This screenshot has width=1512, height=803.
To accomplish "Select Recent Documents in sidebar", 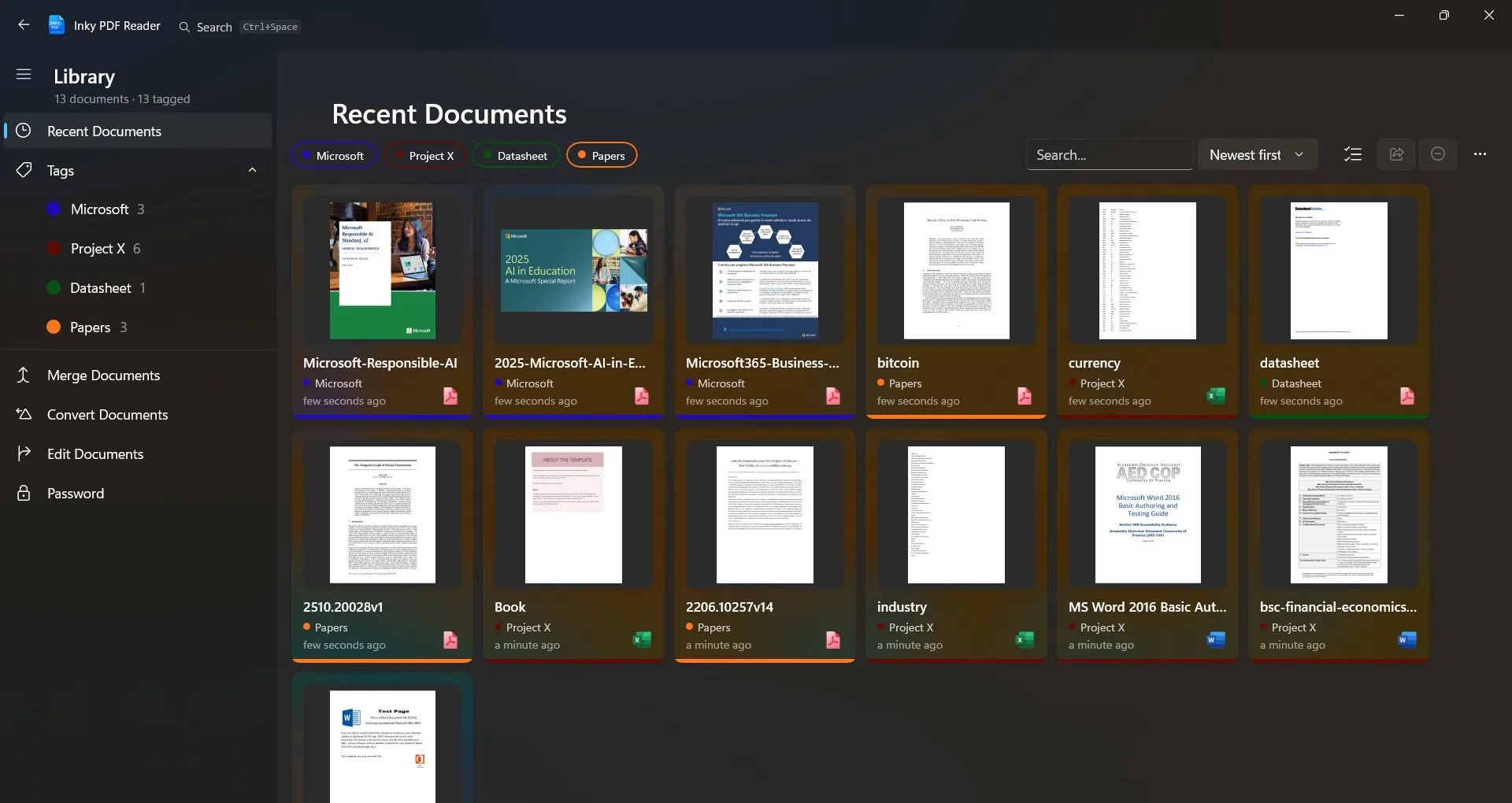I will [x=138, y=131].
